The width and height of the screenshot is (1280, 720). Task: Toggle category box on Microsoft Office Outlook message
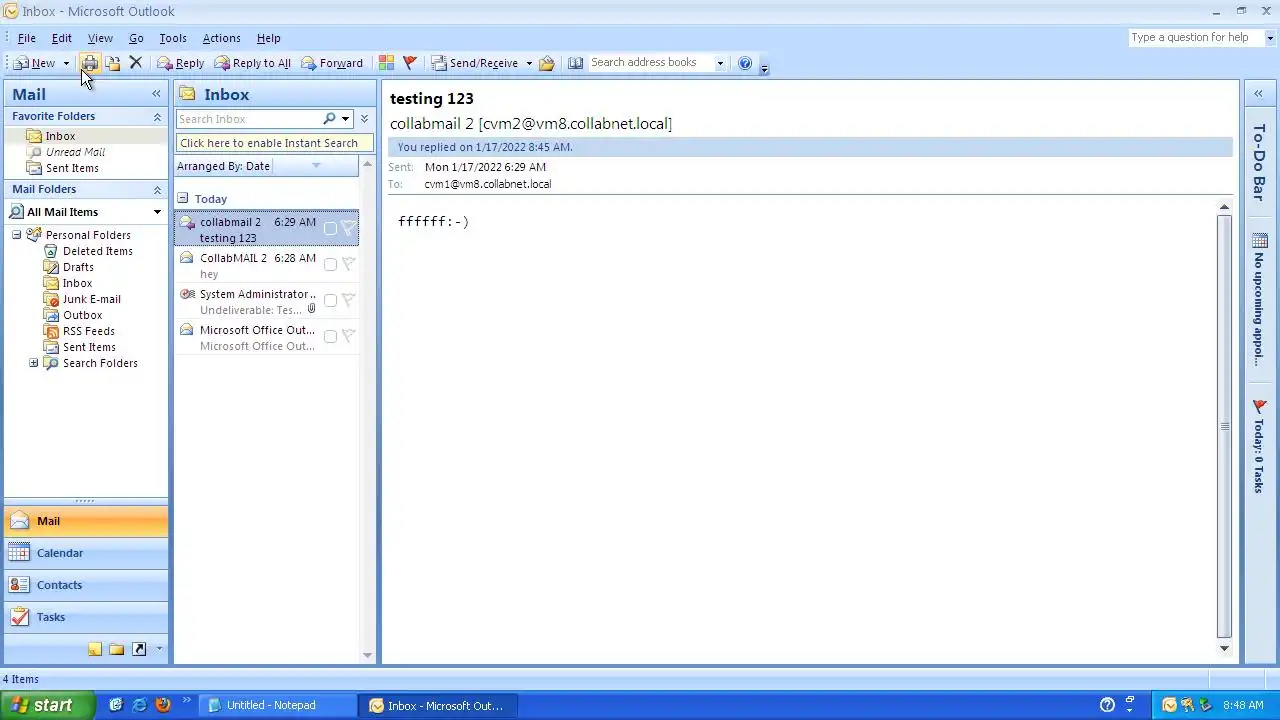pyautogui.click(x=330, y=336)
